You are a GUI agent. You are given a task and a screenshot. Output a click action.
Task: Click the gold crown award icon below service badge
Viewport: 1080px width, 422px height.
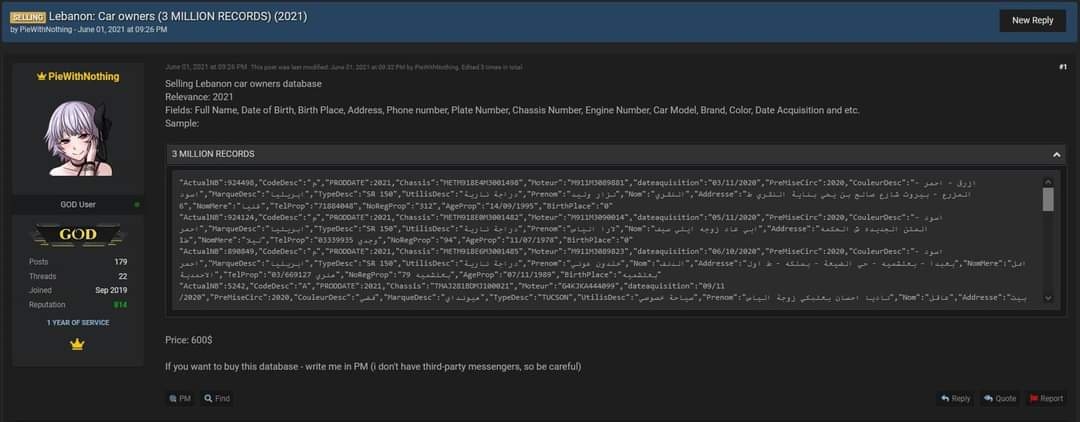tap(77, 345)
